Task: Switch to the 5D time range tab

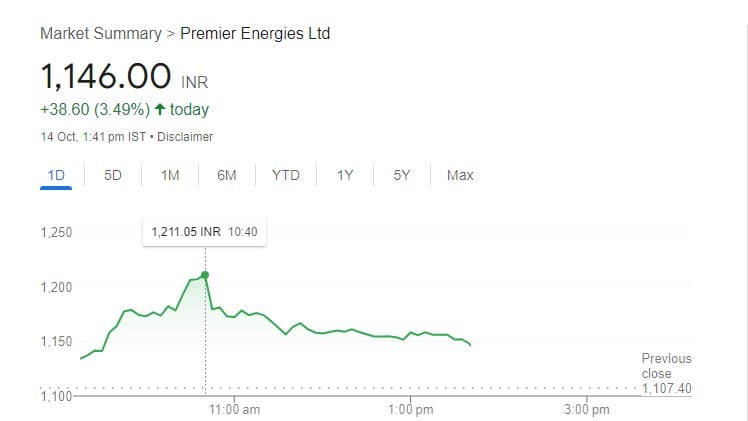Action: [x=113, y=176]
